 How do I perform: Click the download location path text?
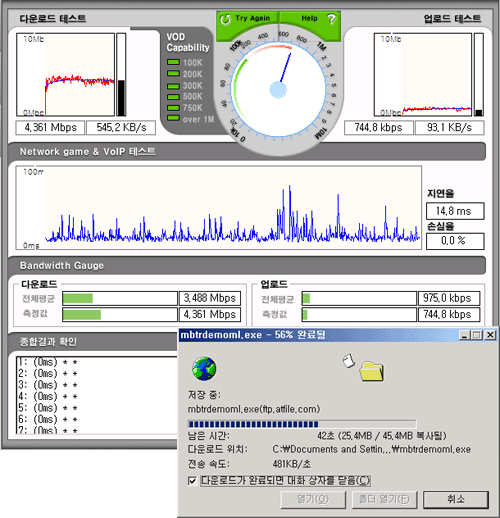coord(372,449)
